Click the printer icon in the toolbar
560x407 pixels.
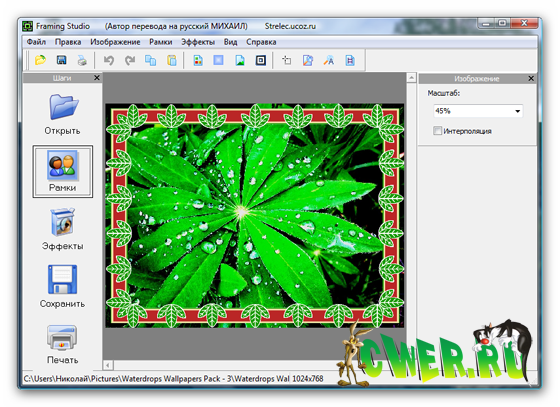82,60
